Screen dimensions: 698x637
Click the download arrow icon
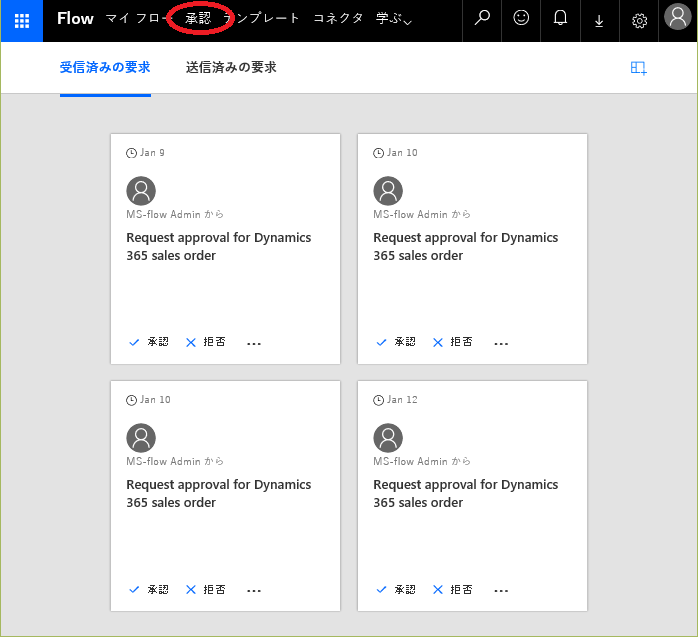pos(599,20)
